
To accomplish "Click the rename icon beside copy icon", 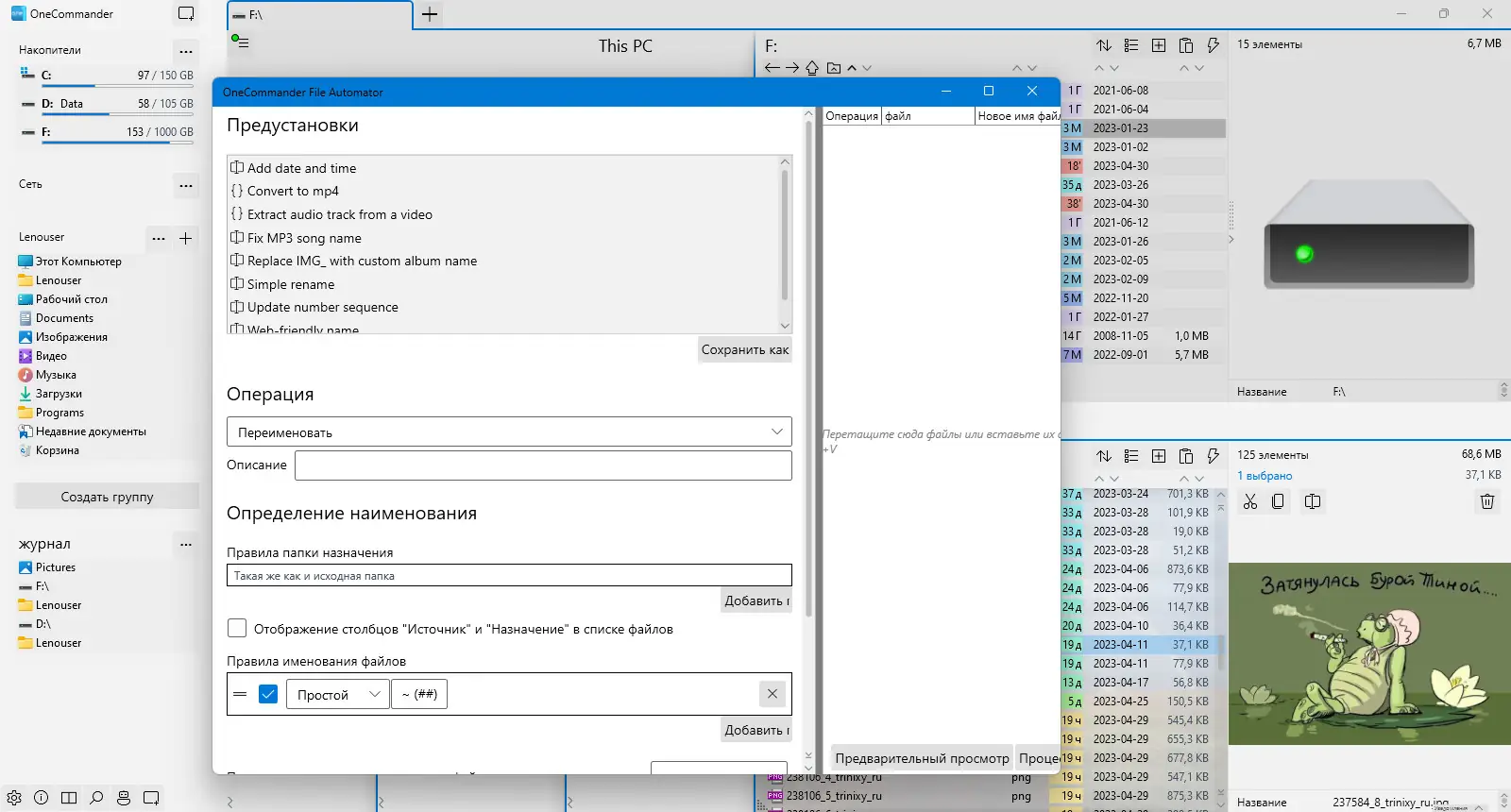I will click(1313, 501).
